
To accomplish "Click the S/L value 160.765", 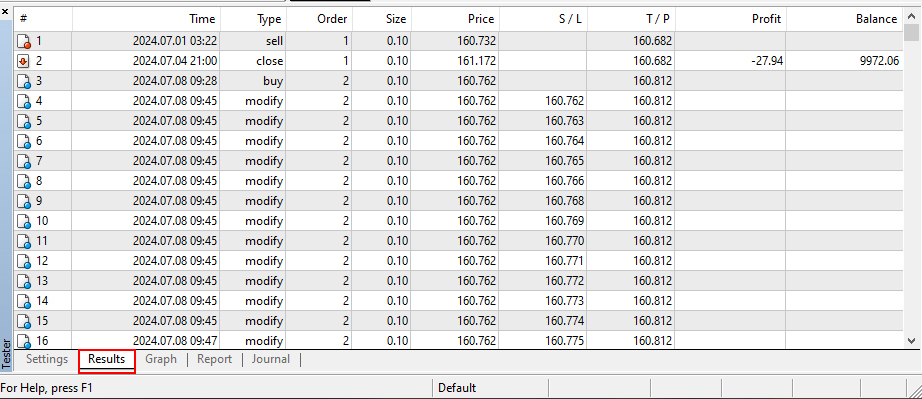I will [564, 161].
